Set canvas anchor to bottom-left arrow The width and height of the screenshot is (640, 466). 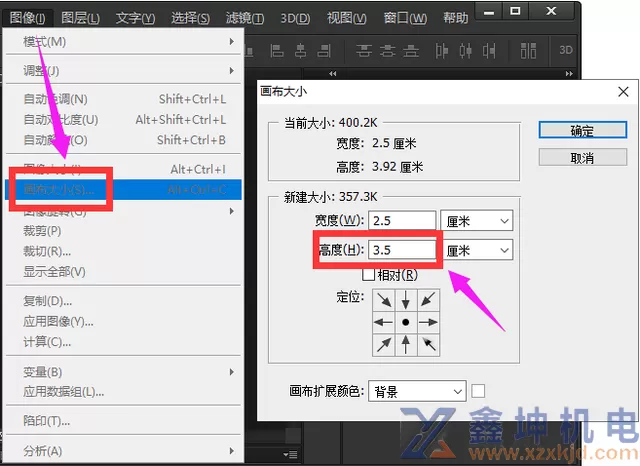(384, 345)
